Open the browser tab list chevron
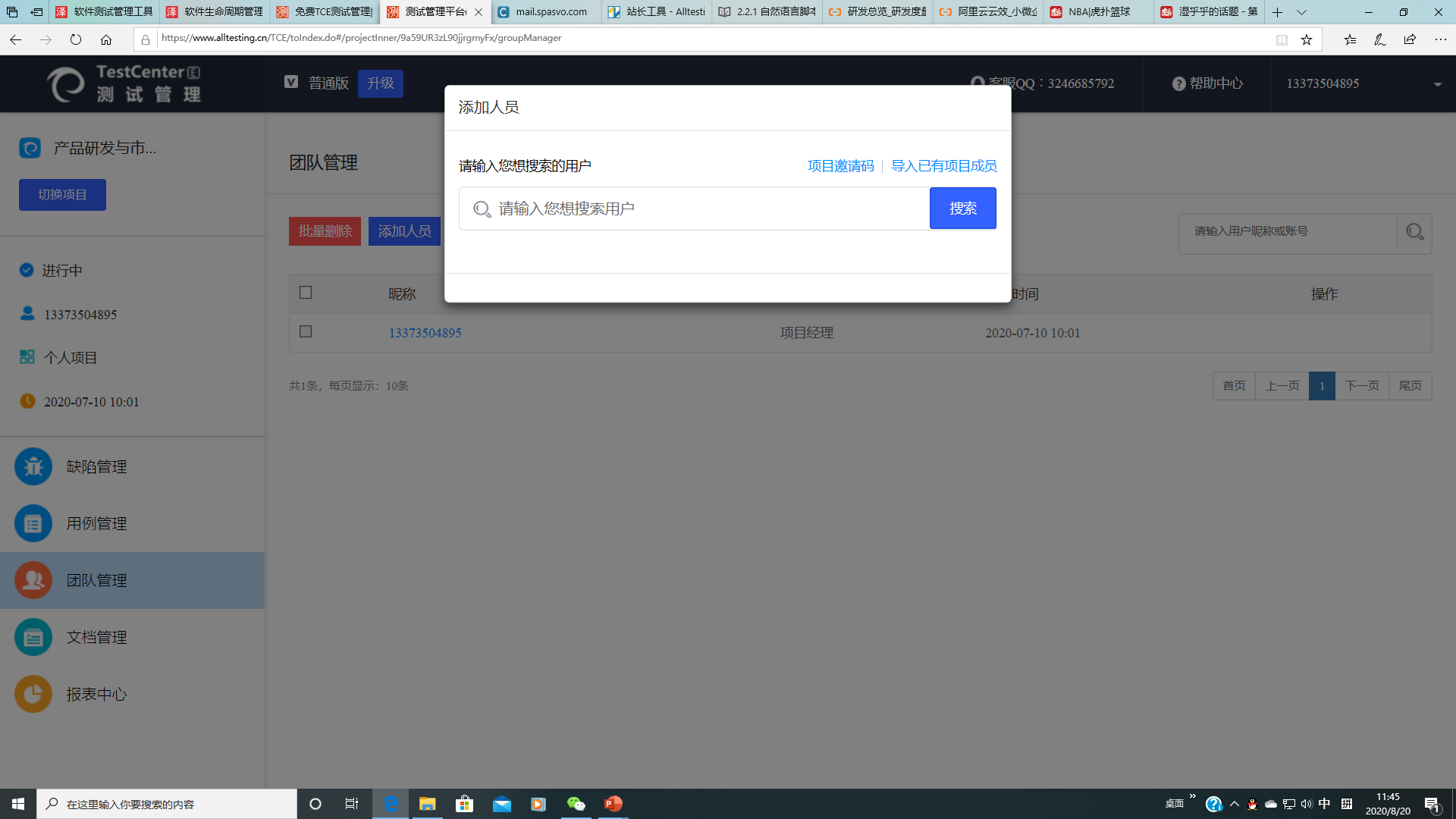The image size is (1456, 819). click(1302, 12)
